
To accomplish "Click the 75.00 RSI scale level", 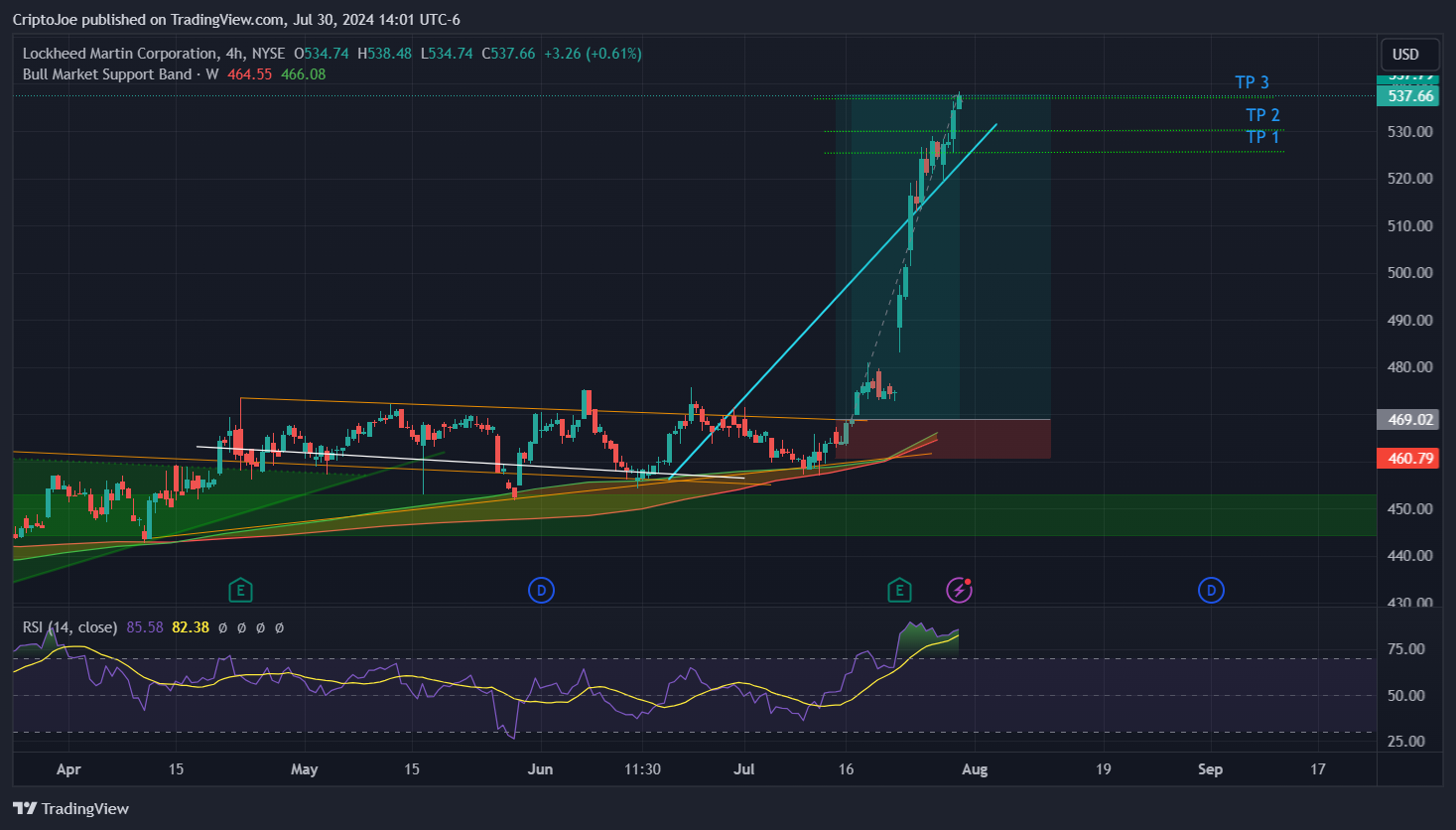I will [x=1405, y=649].
